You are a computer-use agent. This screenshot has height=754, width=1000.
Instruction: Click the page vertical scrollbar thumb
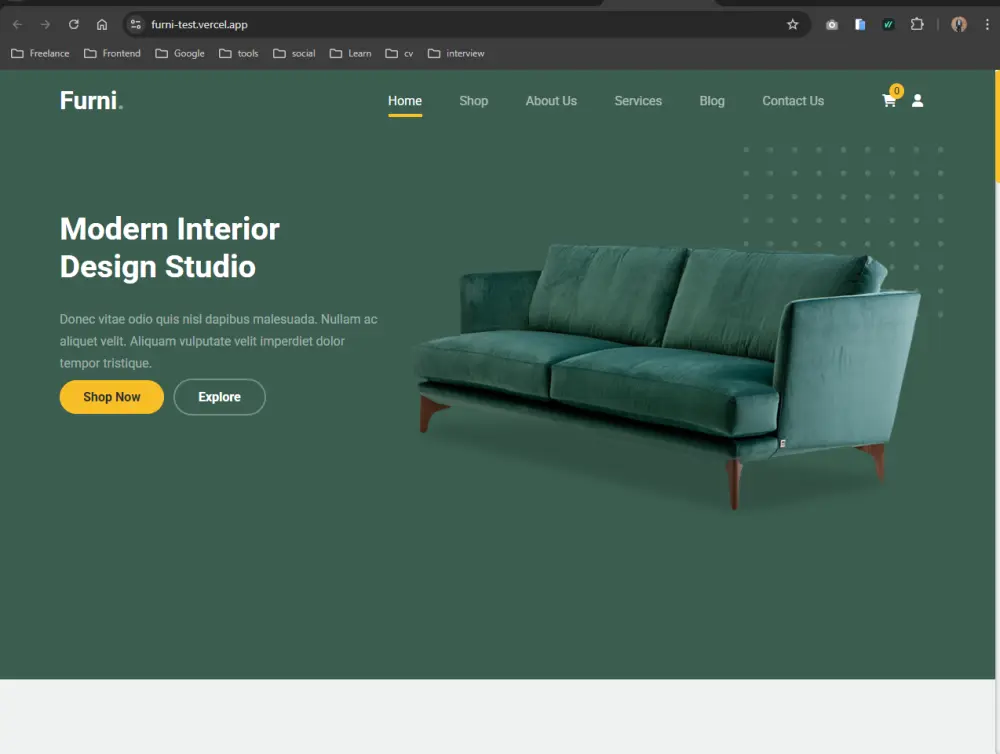coord(997,128)
